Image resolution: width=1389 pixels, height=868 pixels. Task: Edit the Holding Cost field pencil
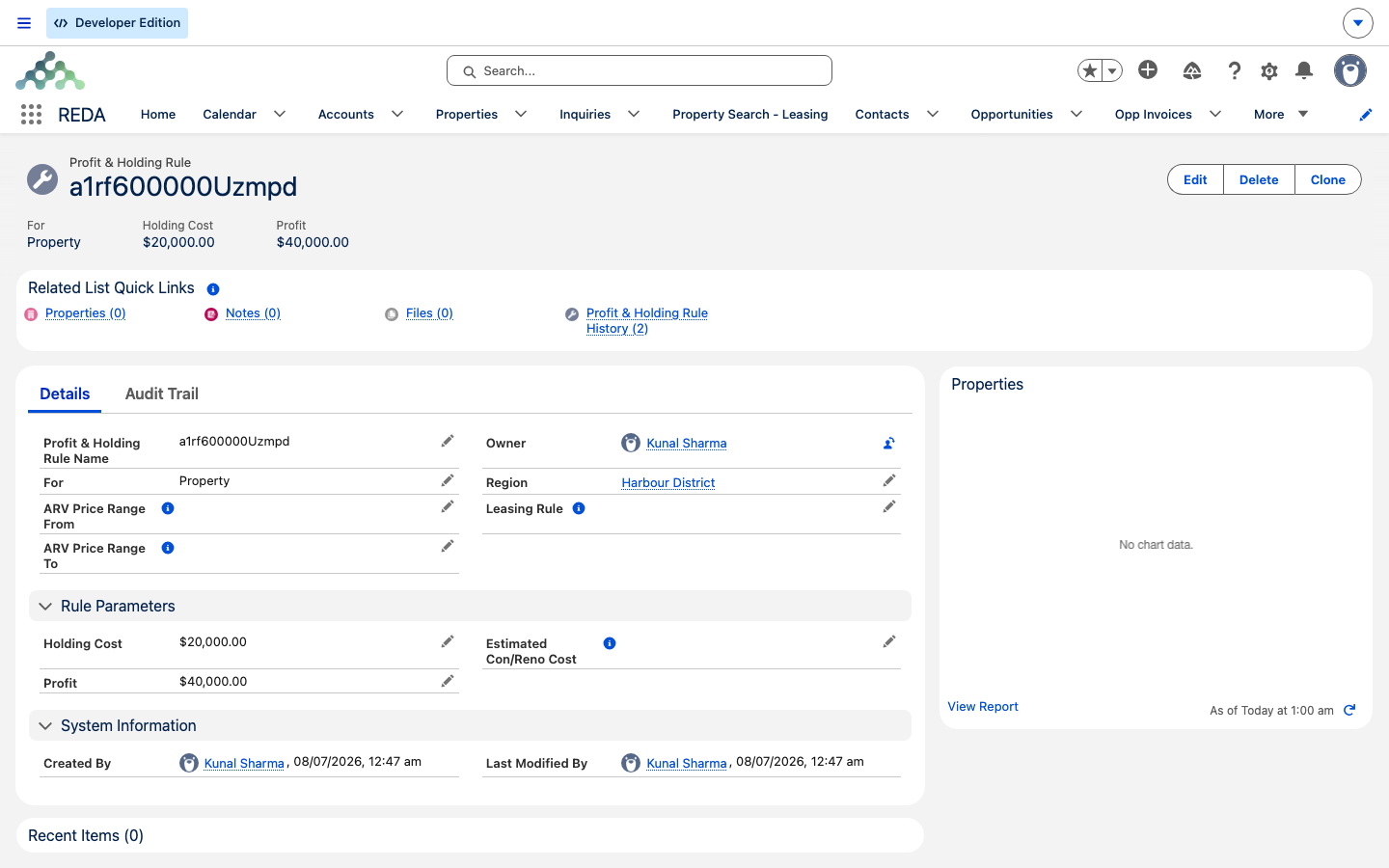pos(448,642)
